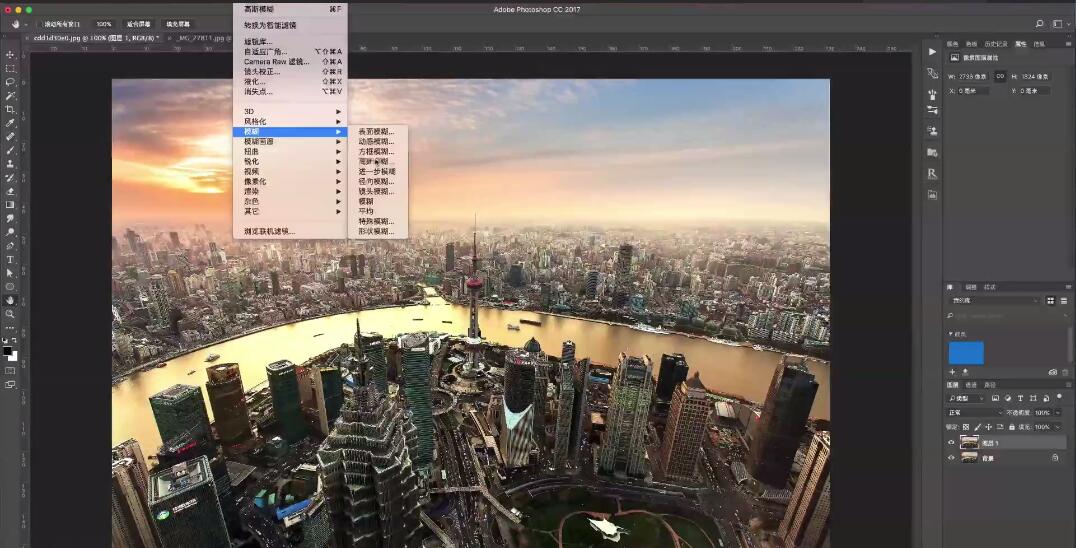Click the 100% zoom button

[104, 24]
